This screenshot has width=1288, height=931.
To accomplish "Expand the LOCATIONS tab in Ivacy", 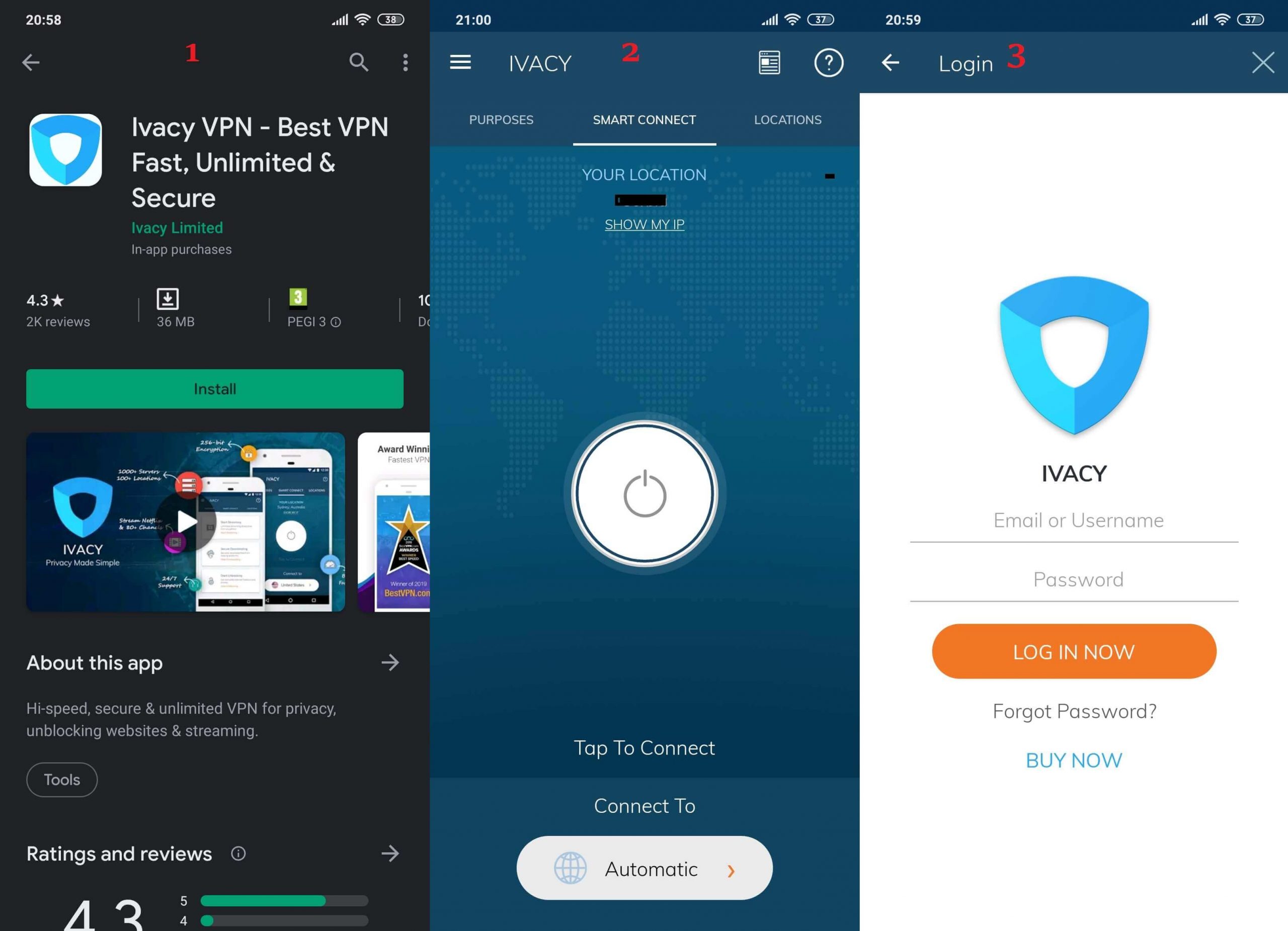I will pos(787,120).
